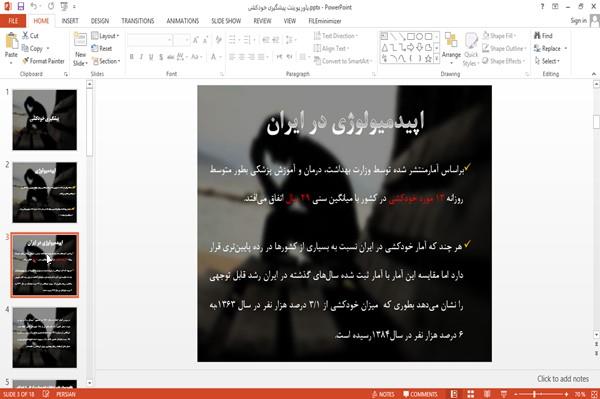
Task: Click 'Click to add notes' area
Action: (563, 379)
